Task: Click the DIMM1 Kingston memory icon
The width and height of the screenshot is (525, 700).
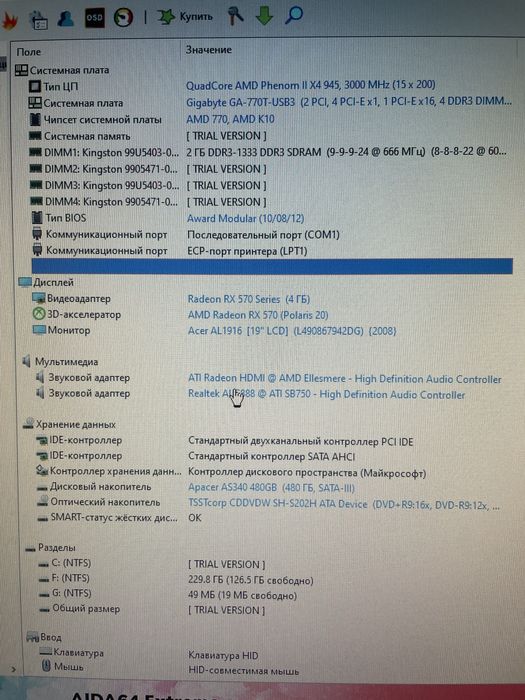Action: [35, 153]
